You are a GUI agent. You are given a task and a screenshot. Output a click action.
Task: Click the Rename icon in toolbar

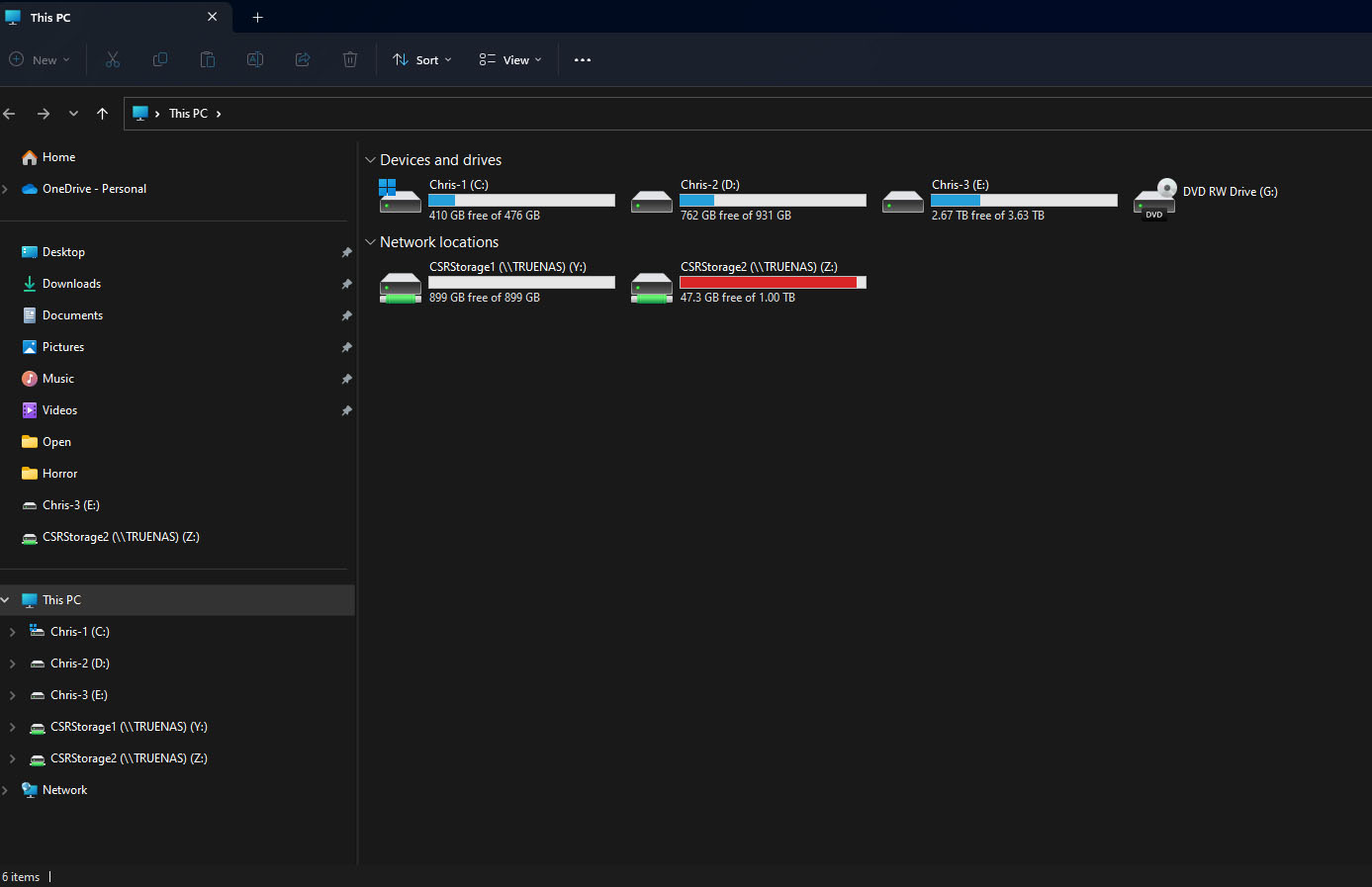(x=255, y=60)
